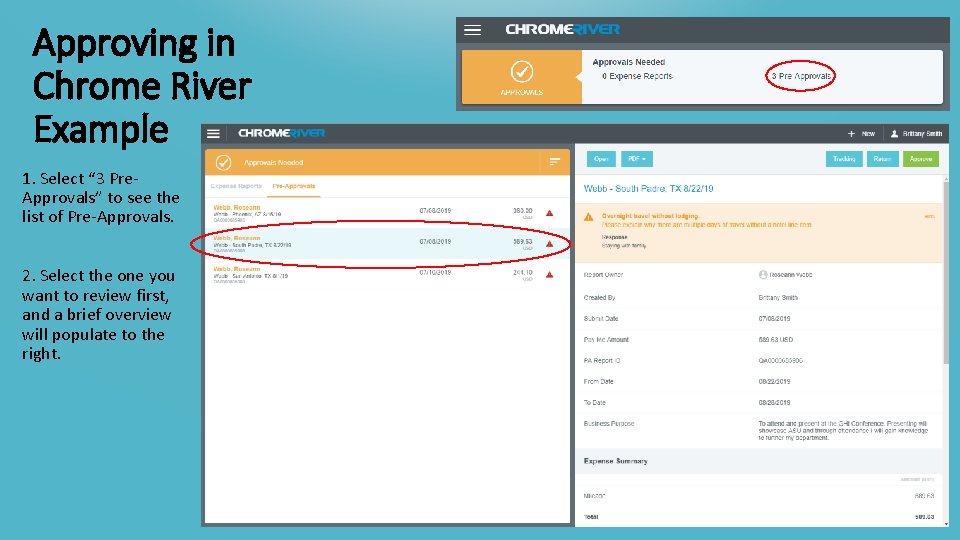Screen dimensions: 960x540
Task: Click warning triangle on the South Padre row
Action: [x=549, y=244]
